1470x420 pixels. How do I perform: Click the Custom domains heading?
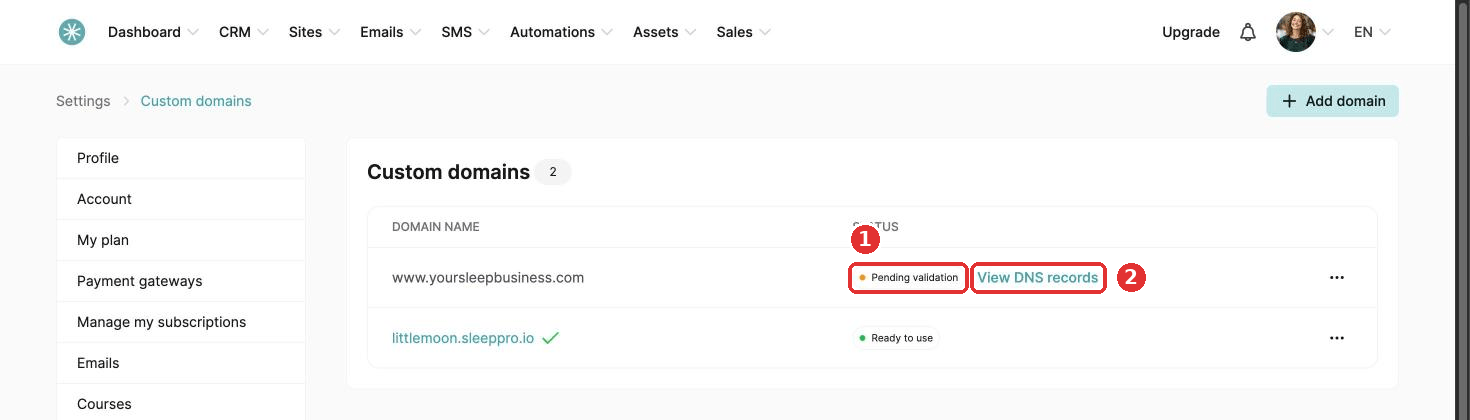coord(449,172)
